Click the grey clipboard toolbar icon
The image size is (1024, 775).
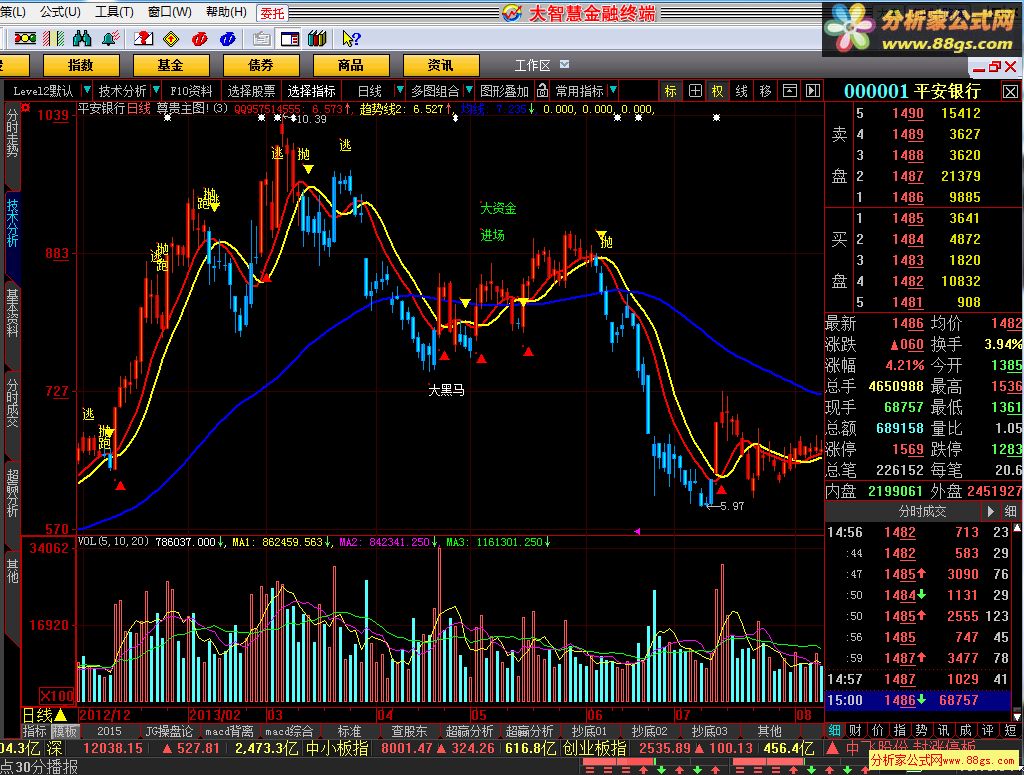coord(261,39)
